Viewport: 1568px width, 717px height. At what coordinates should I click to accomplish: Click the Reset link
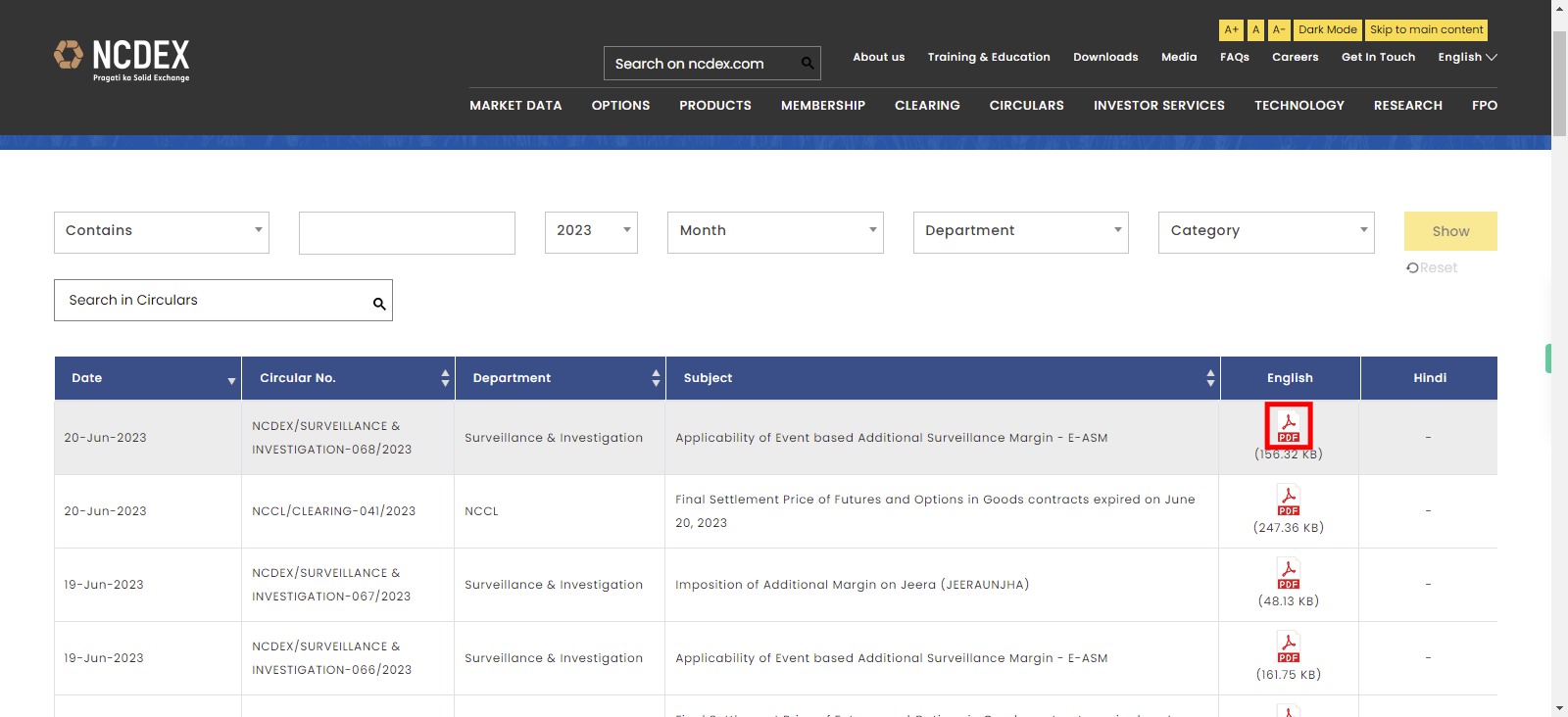1432,267
